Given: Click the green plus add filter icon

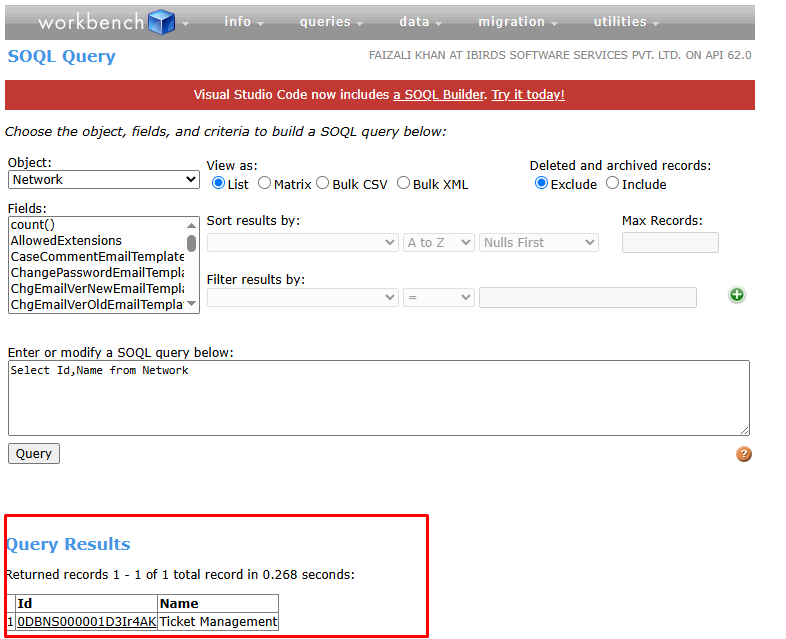Looking at the screenshot, I should [x=737, y=295].
